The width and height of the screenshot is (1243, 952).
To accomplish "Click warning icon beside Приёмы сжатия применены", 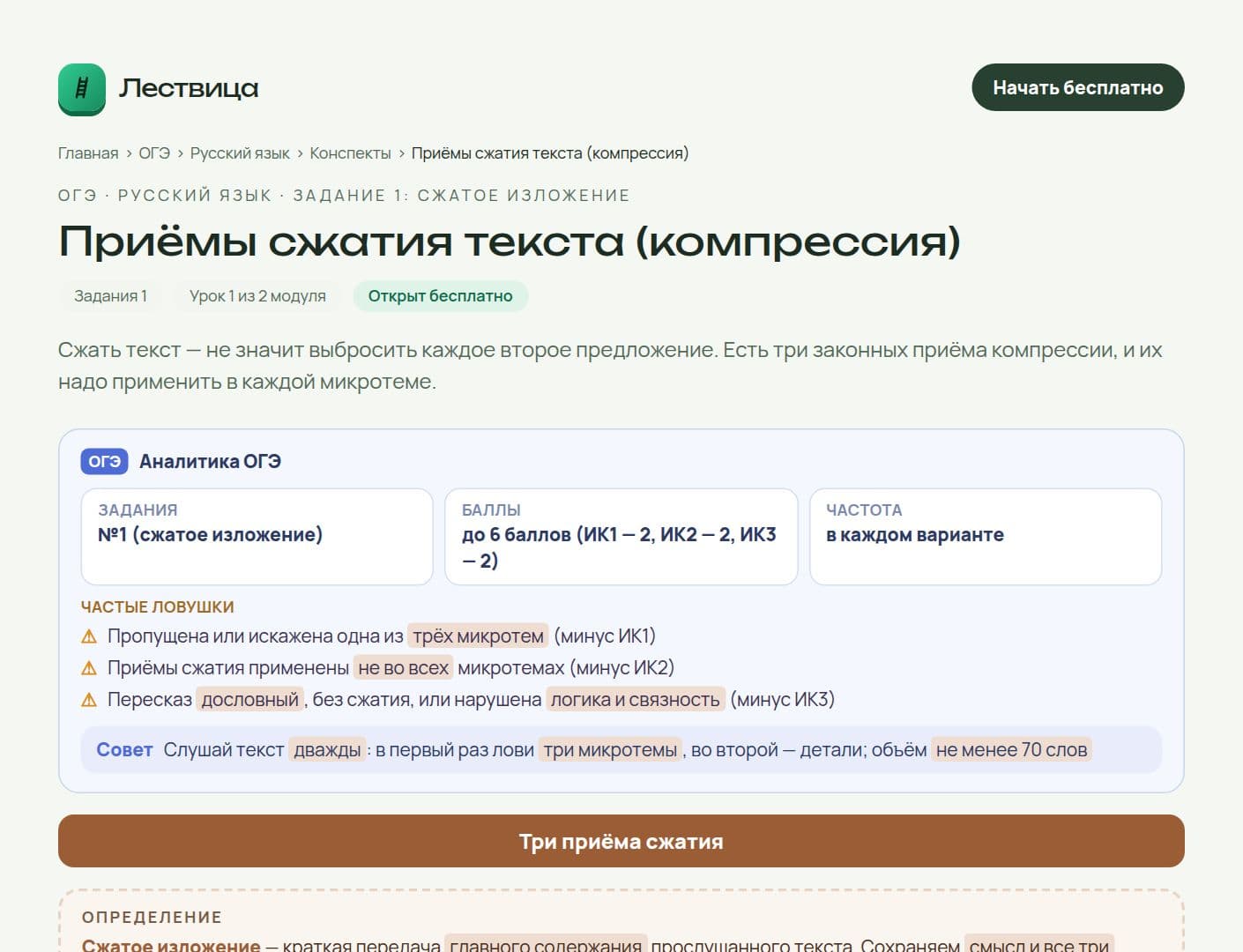I will click(89, 668).
